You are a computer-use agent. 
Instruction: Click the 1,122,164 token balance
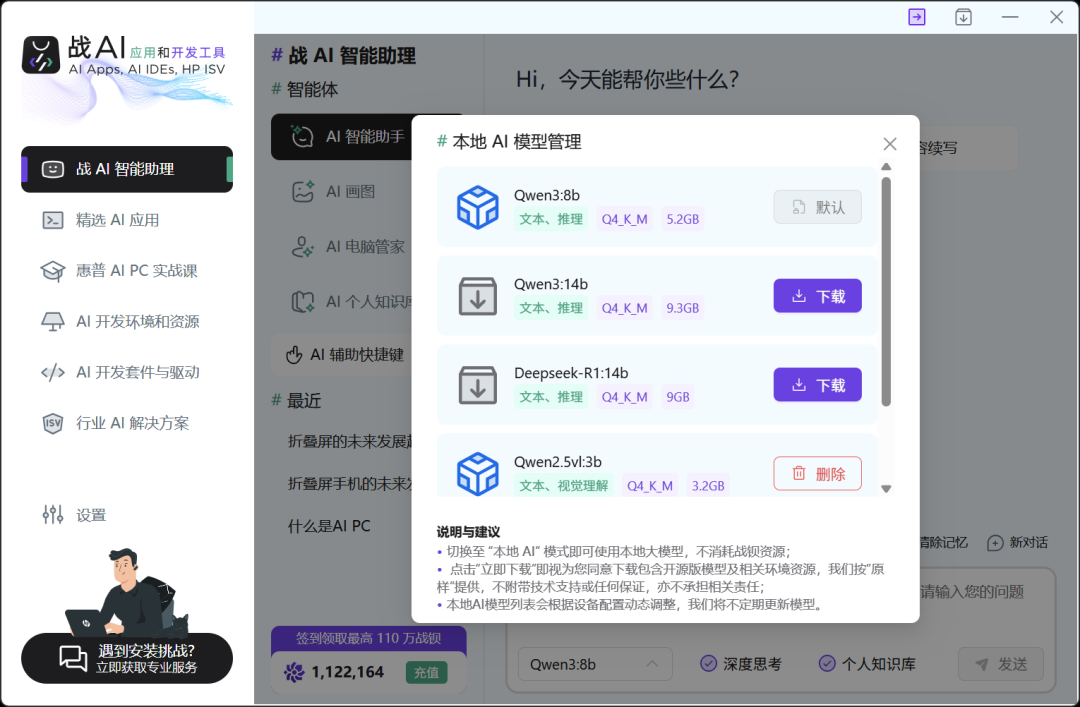348,672
